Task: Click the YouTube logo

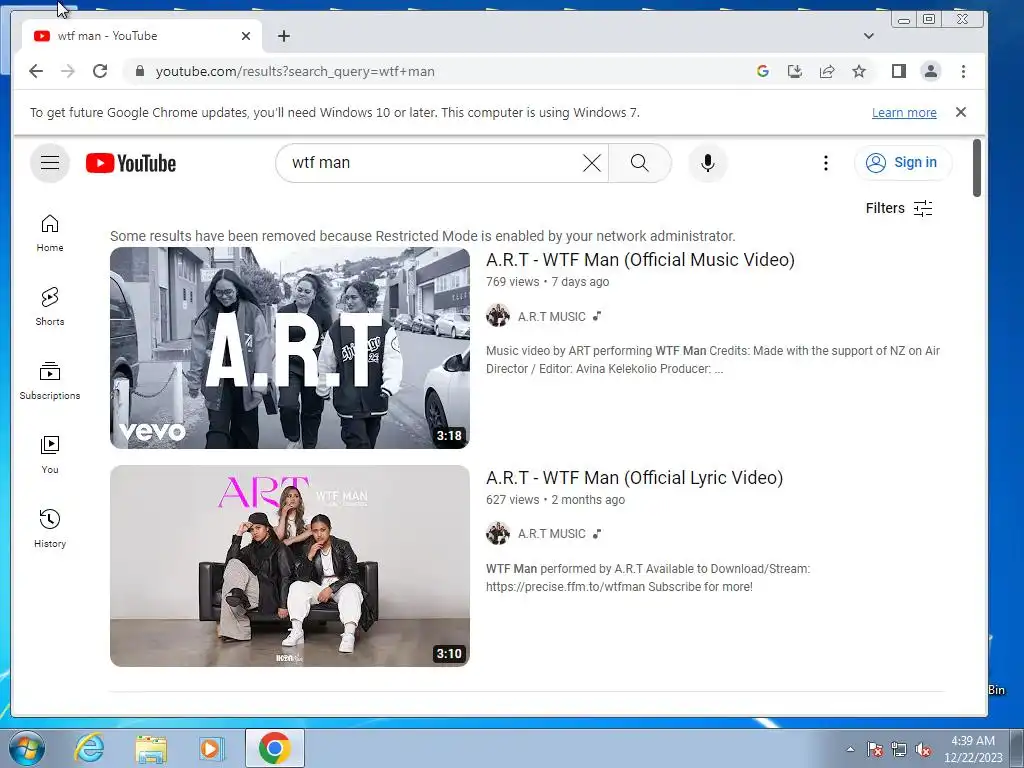Action: [x=131, y=163]
